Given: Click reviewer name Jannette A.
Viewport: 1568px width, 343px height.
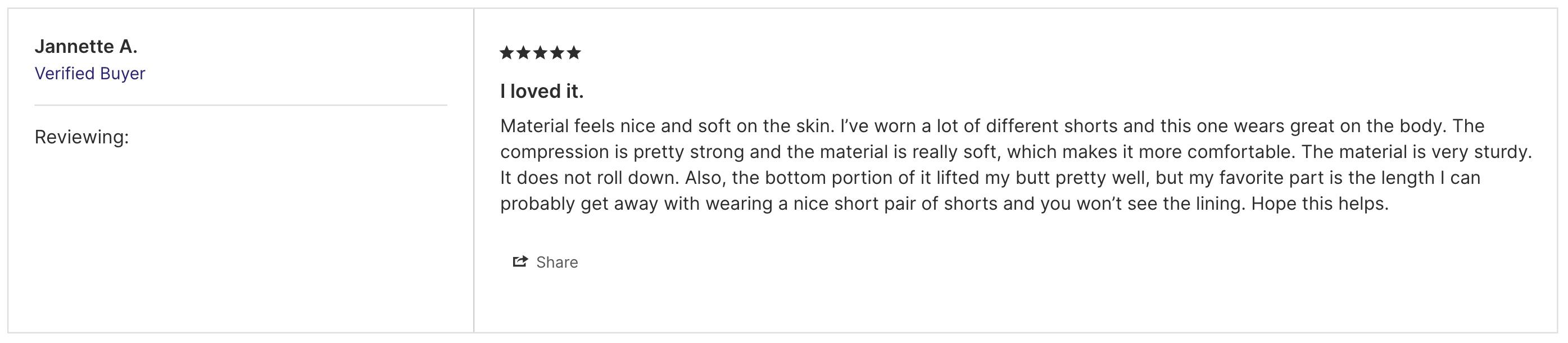Looking at the screenshot, I should 86,46.
